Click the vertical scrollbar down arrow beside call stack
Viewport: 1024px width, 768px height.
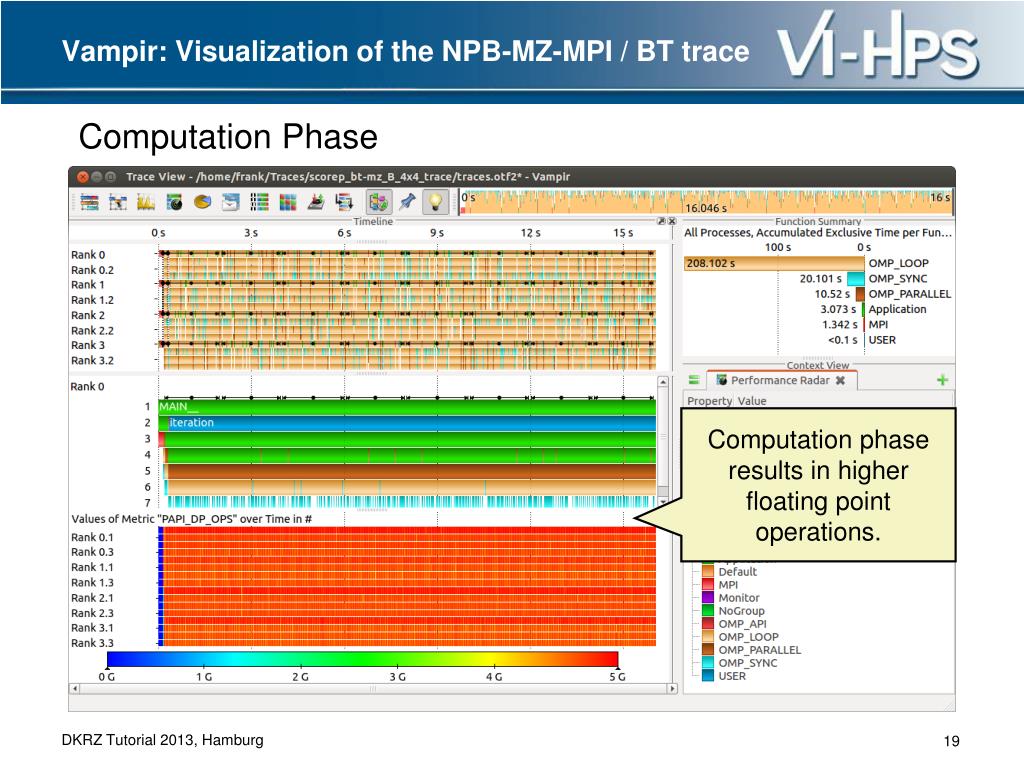point(663,502)
